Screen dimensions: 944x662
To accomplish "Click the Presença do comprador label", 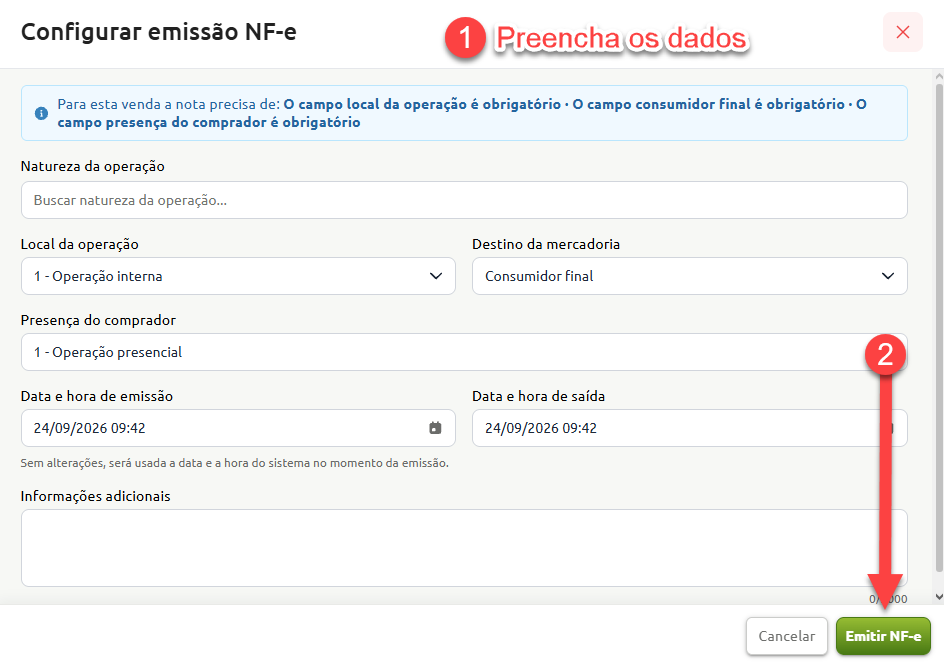I will (x=98, y=320).
